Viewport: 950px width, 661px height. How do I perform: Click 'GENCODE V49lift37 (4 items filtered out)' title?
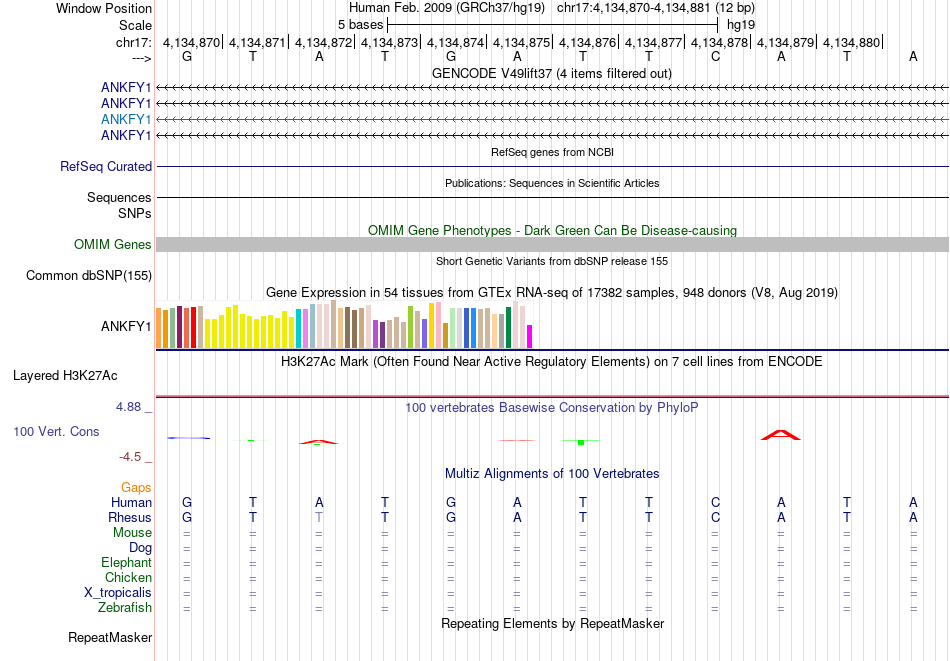tap(552, 73)
